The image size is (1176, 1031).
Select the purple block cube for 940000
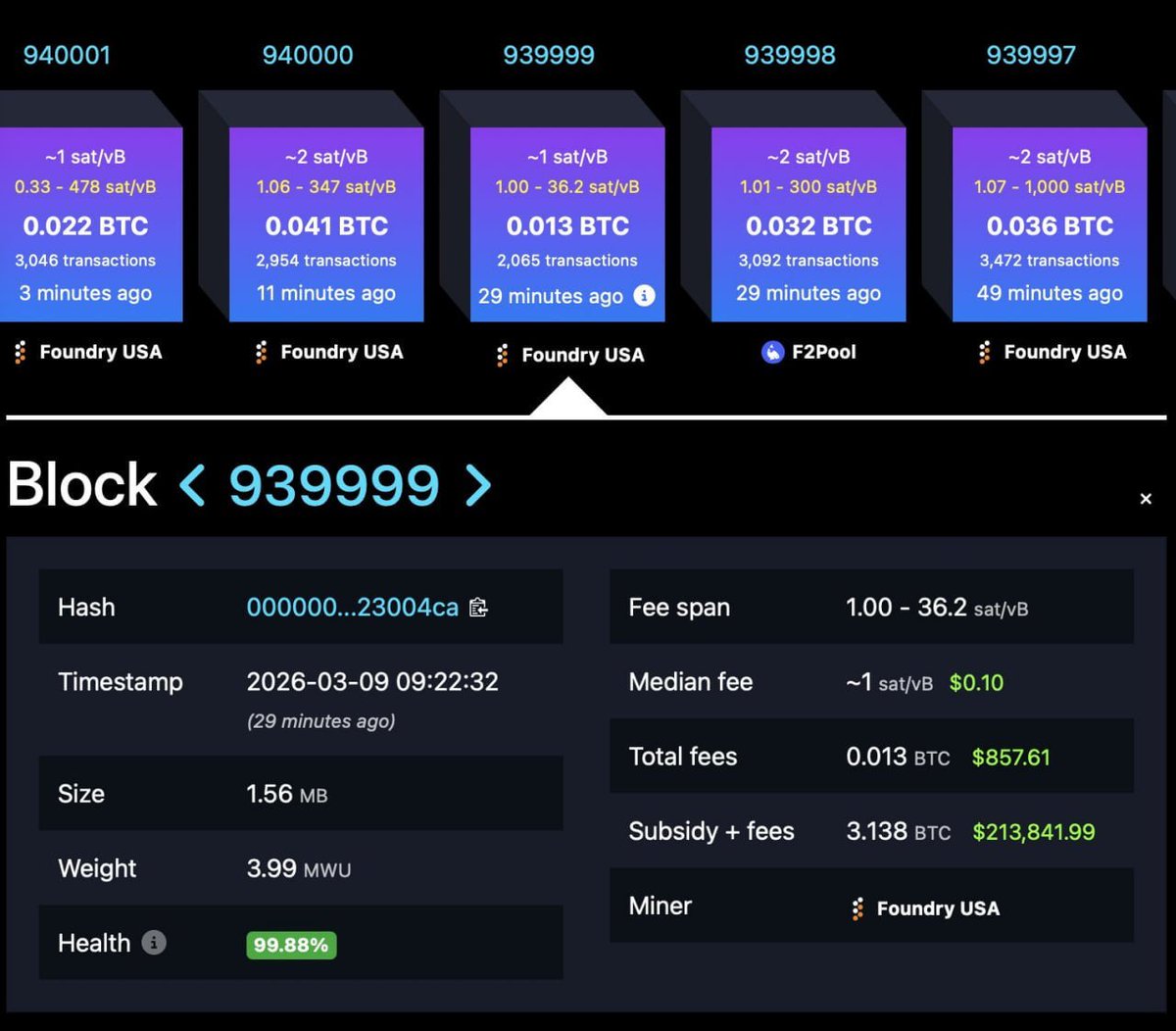[326, 225]
